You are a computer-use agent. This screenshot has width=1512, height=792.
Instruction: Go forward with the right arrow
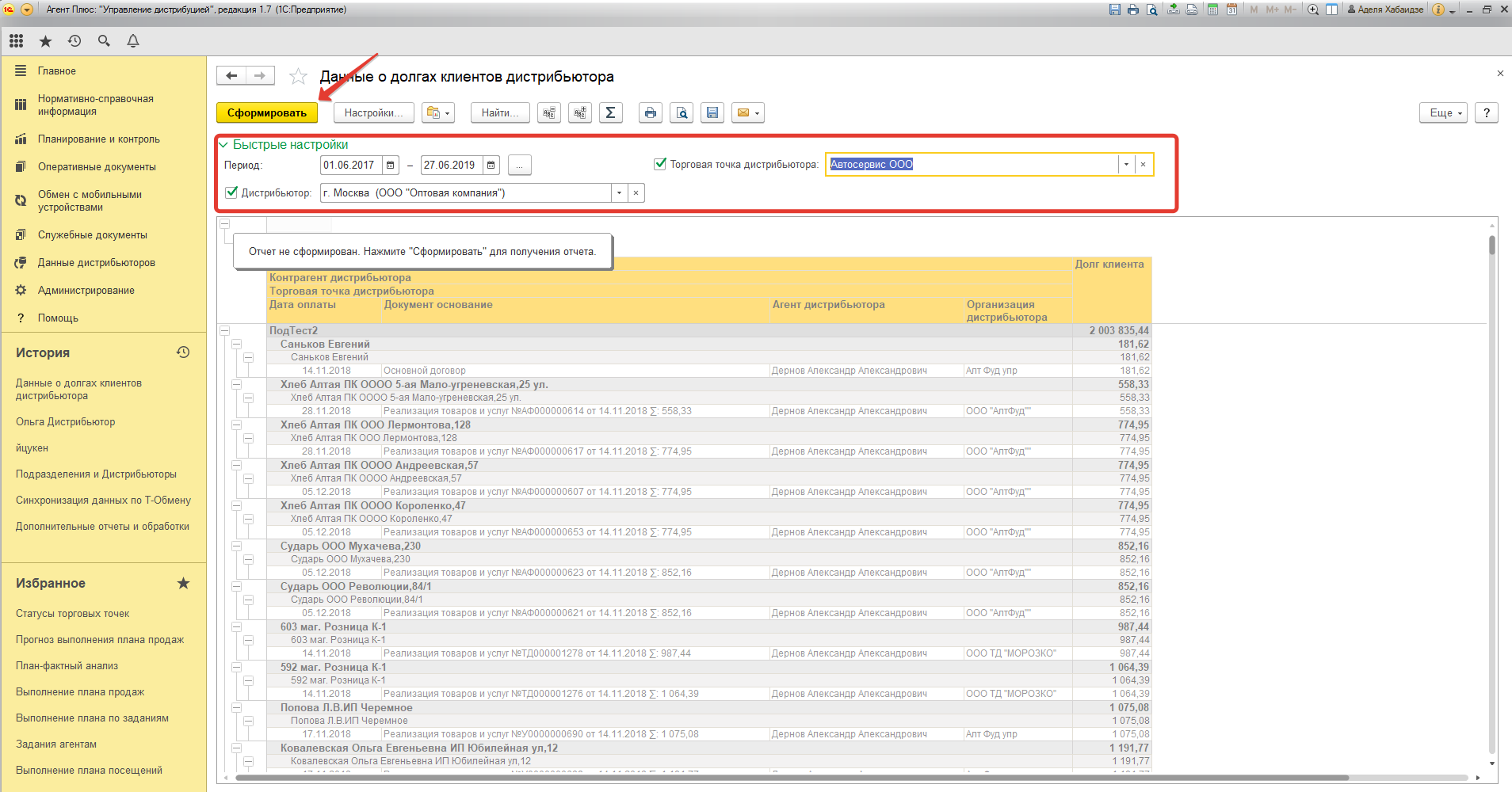260,75
